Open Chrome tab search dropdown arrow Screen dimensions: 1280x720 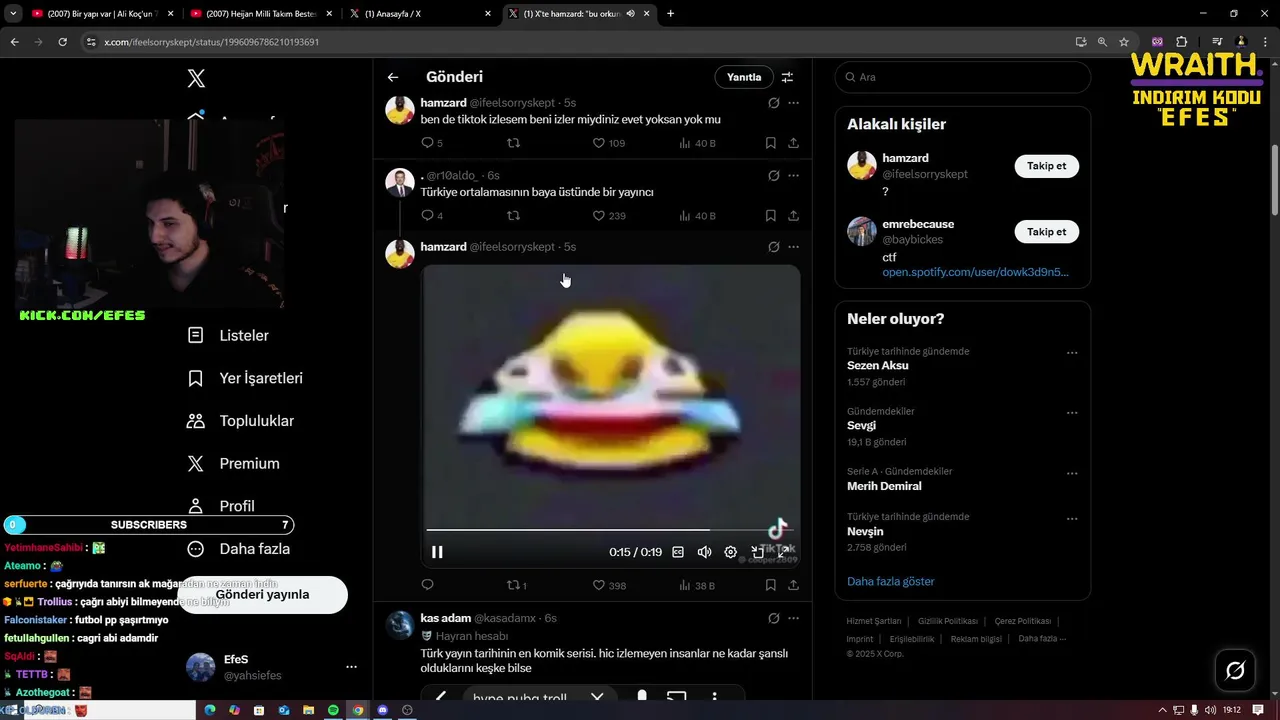[x=13, y=13]
